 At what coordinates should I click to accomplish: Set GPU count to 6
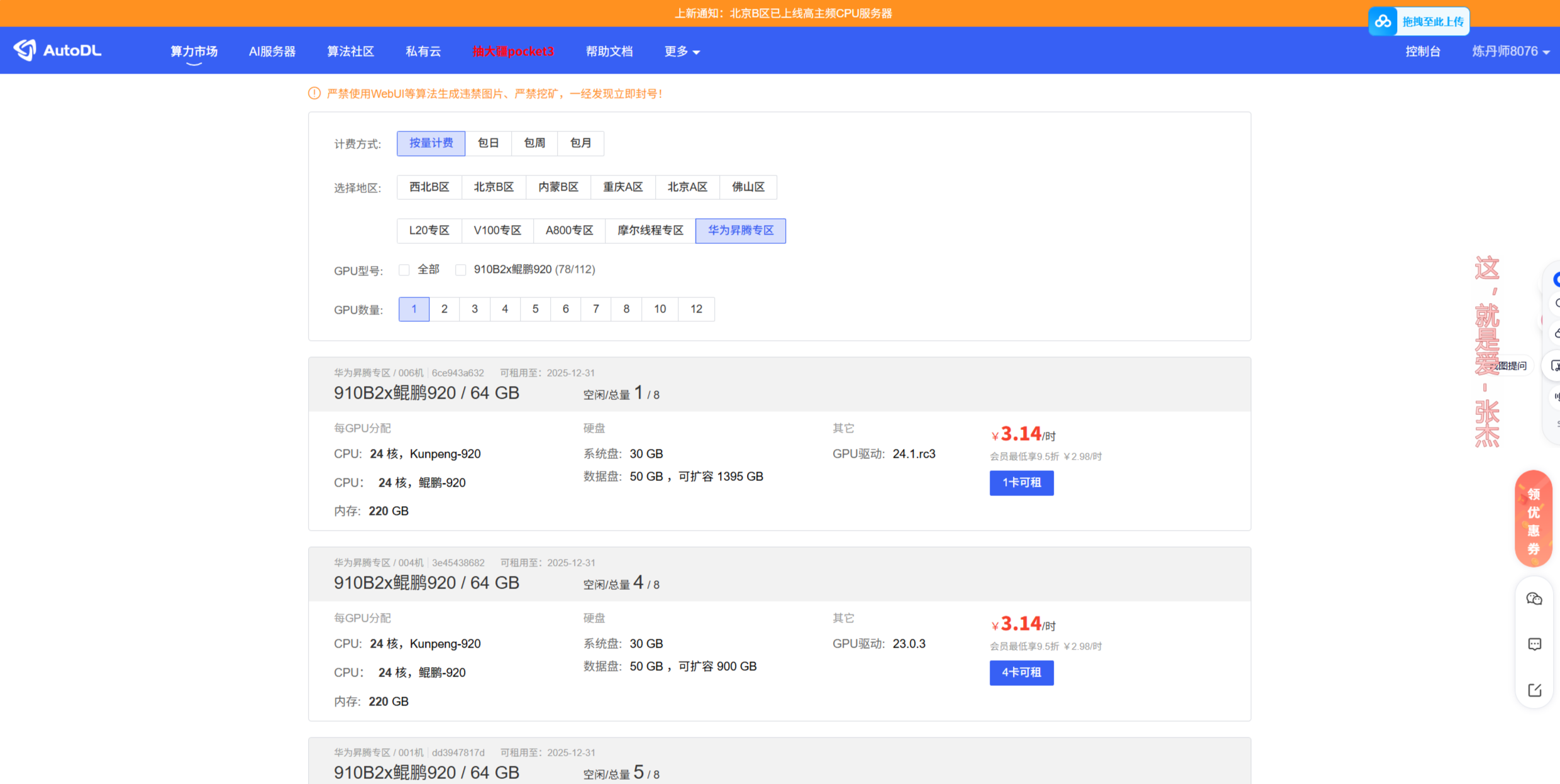point(566,309)
